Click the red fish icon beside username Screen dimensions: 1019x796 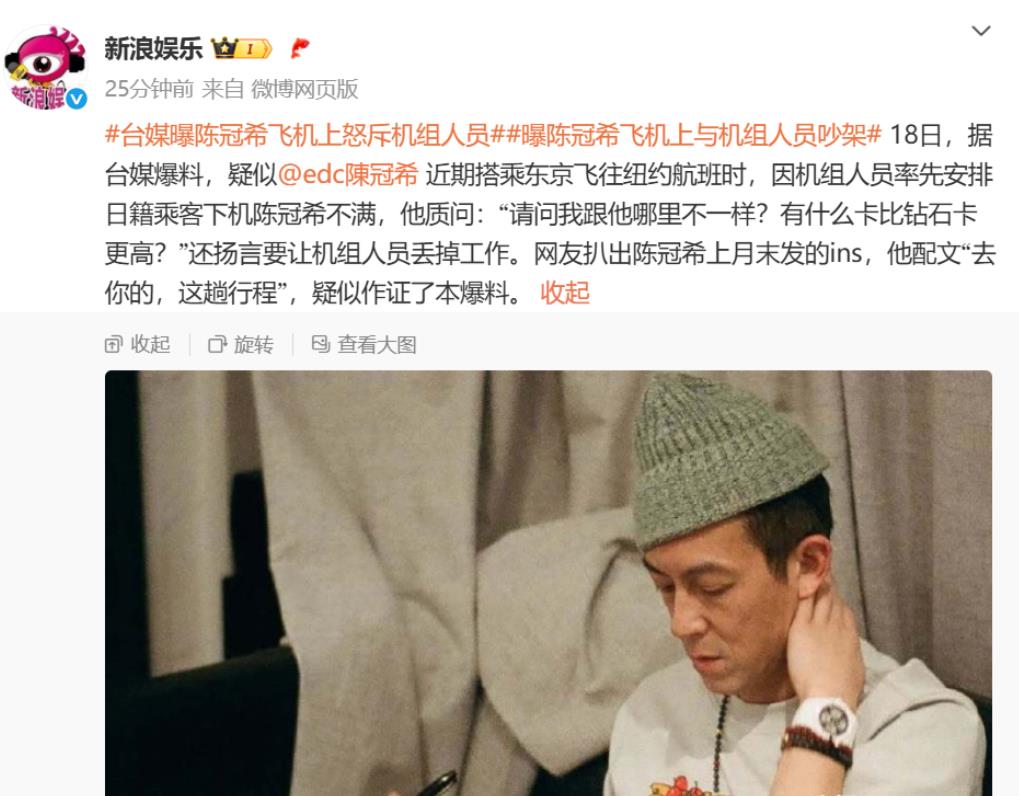click(x=300, y=48)
